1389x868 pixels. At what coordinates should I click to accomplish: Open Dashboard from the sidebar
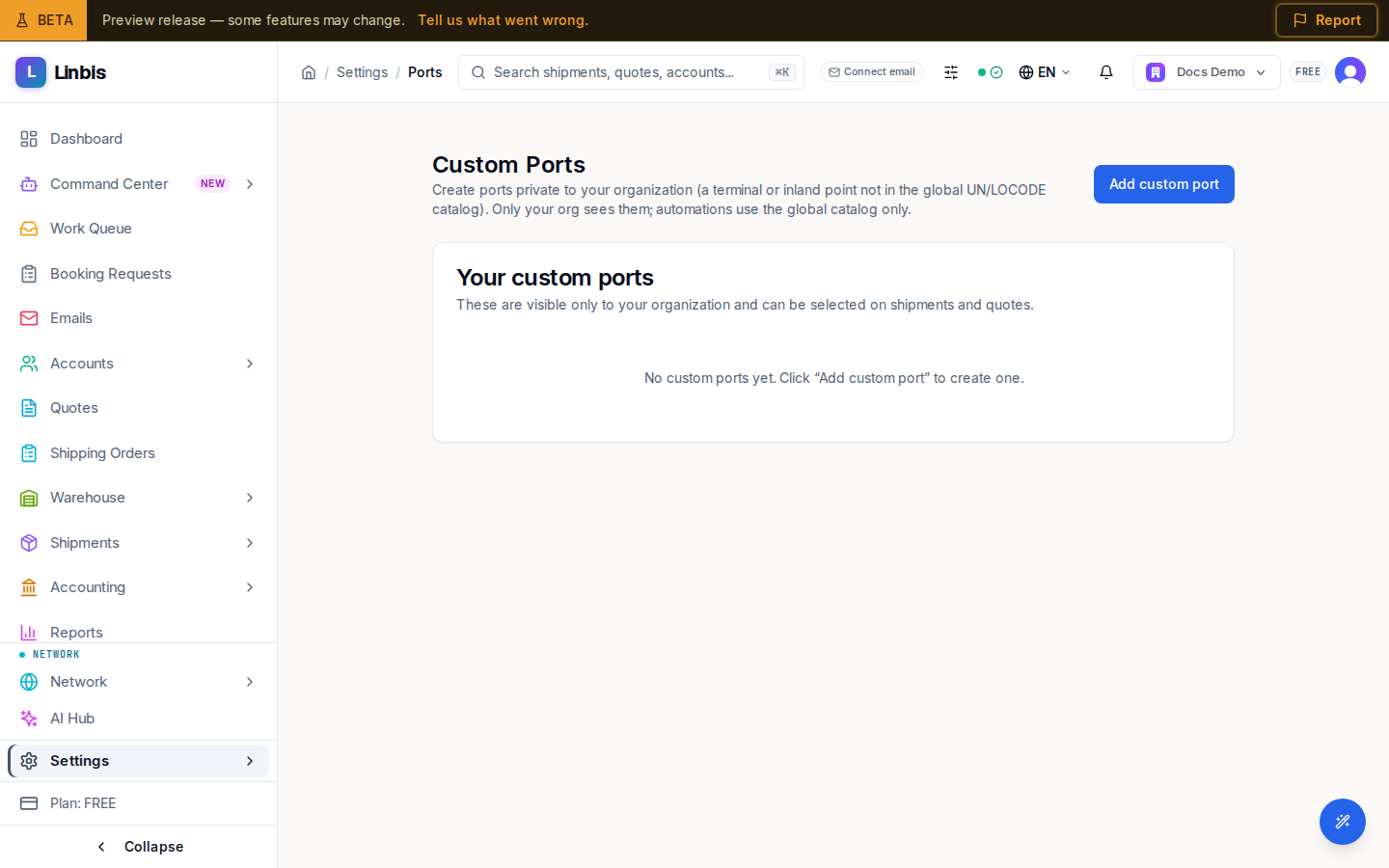[139, 139]
